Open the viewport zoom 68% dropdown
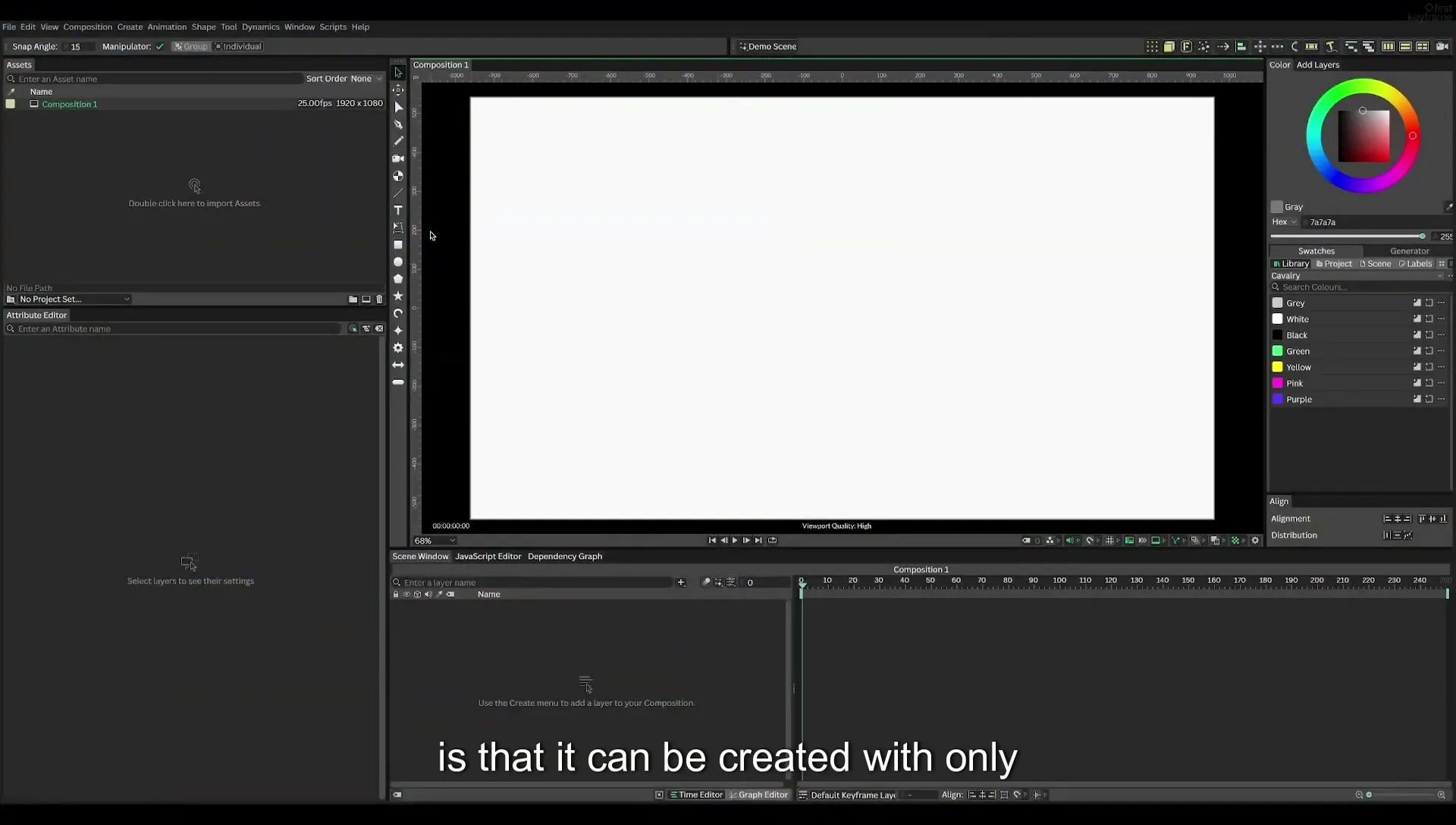 435,541
